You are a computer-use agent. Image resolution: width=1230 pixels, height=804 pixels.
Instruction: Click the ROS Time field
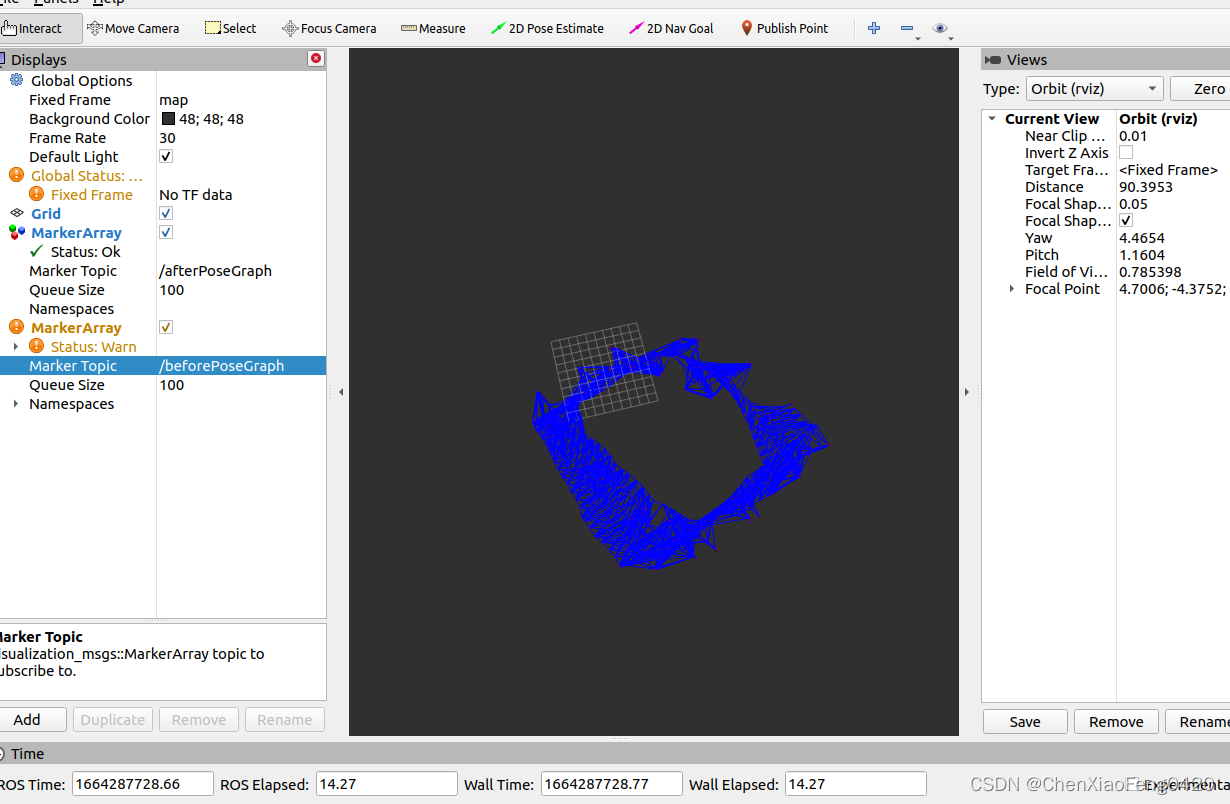143,784
